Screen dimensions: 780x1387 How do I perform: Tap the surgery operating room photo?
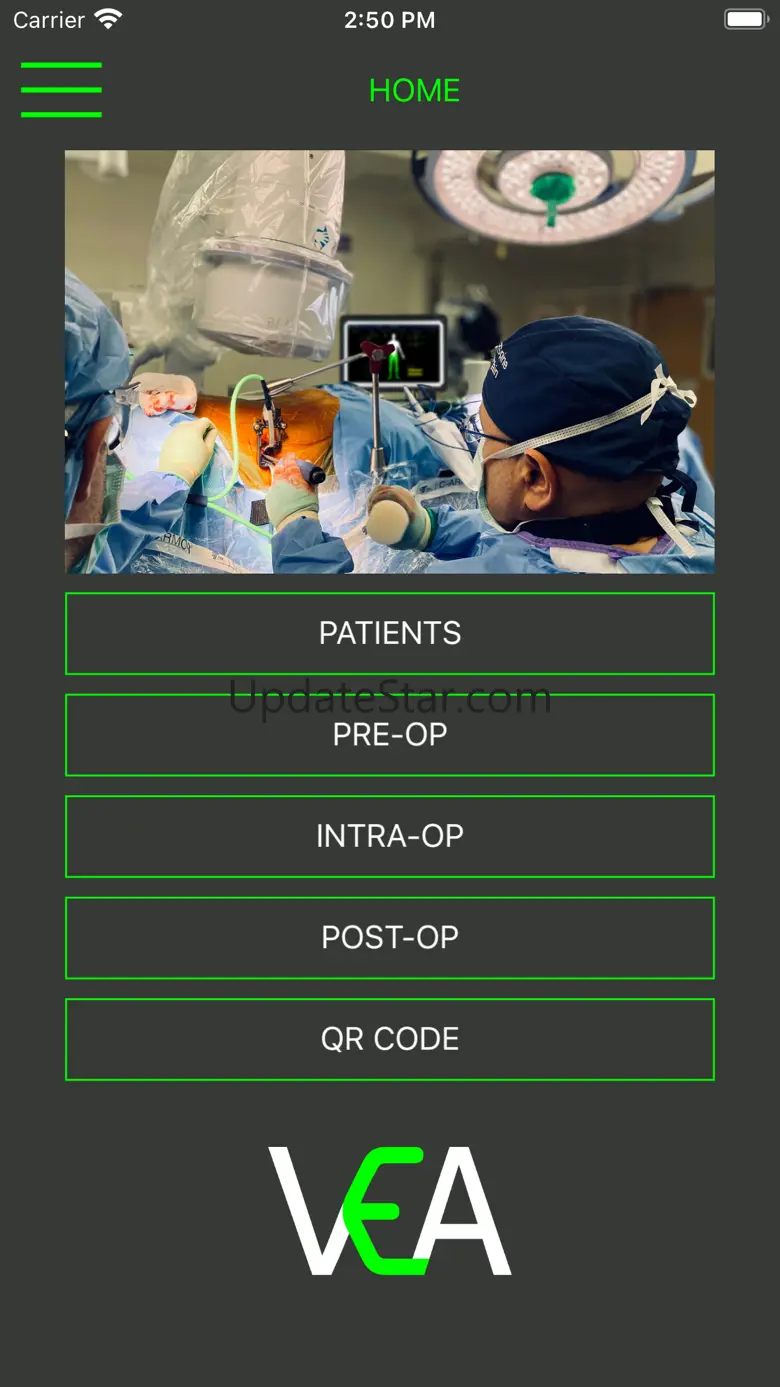coord(390,362)
